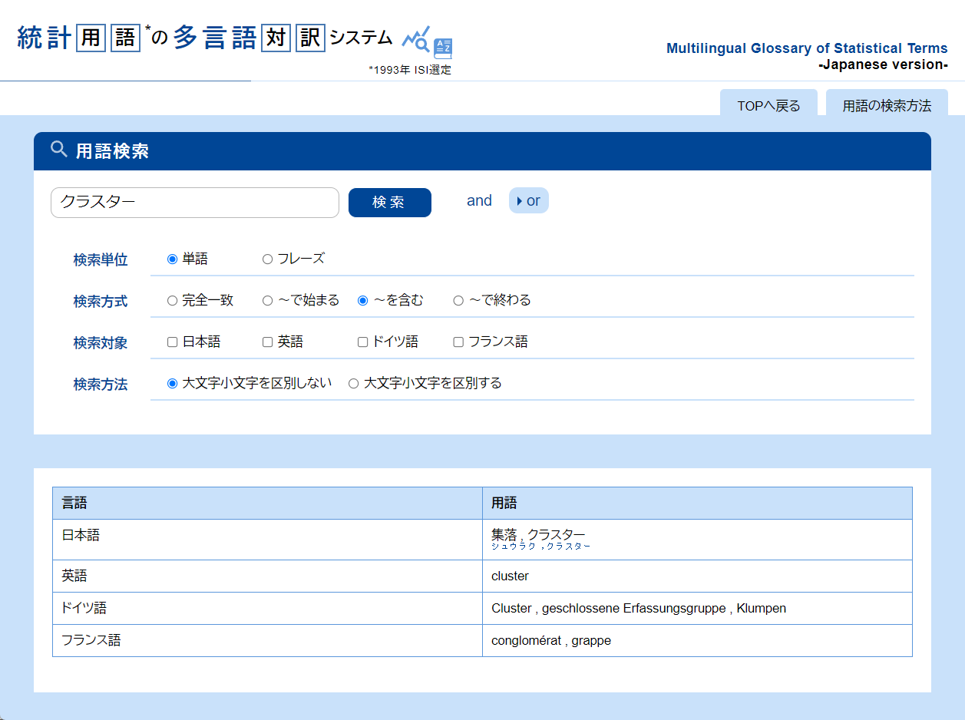Image resolution: width=965 pixels, height=720 pixels.
Task: Click the magnifier icon beside 用語検索
Action: 59,150
